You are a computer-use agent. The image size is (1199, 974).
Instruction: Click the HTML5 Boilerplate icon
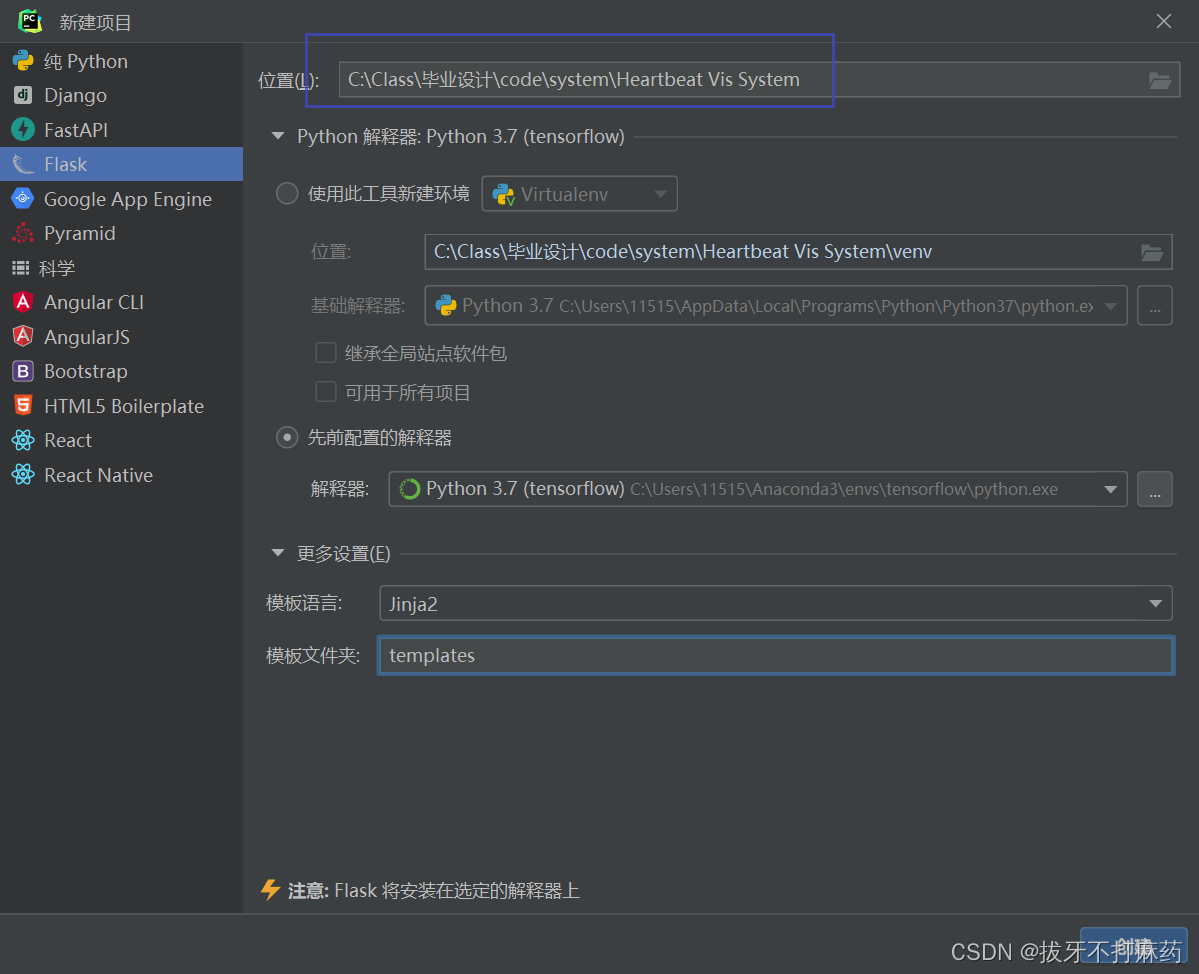[23, 405]
